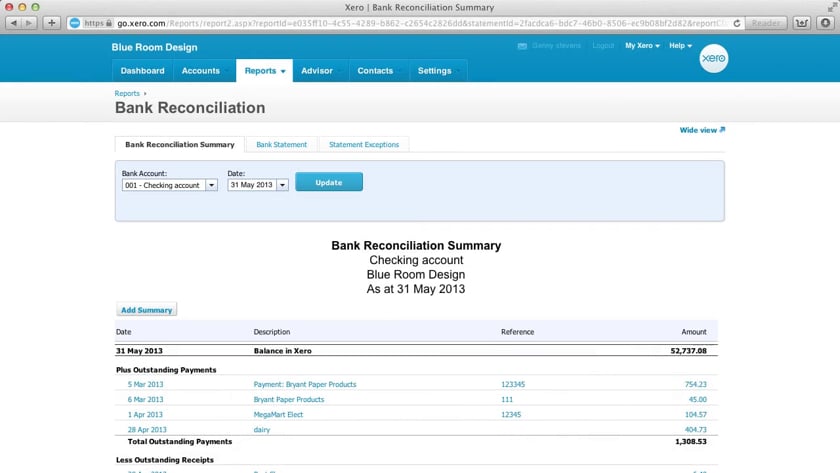Go back with the browser back arrow
Image resolution: width=840 pixels, height=473 pixels.
(x=13, y=23)
